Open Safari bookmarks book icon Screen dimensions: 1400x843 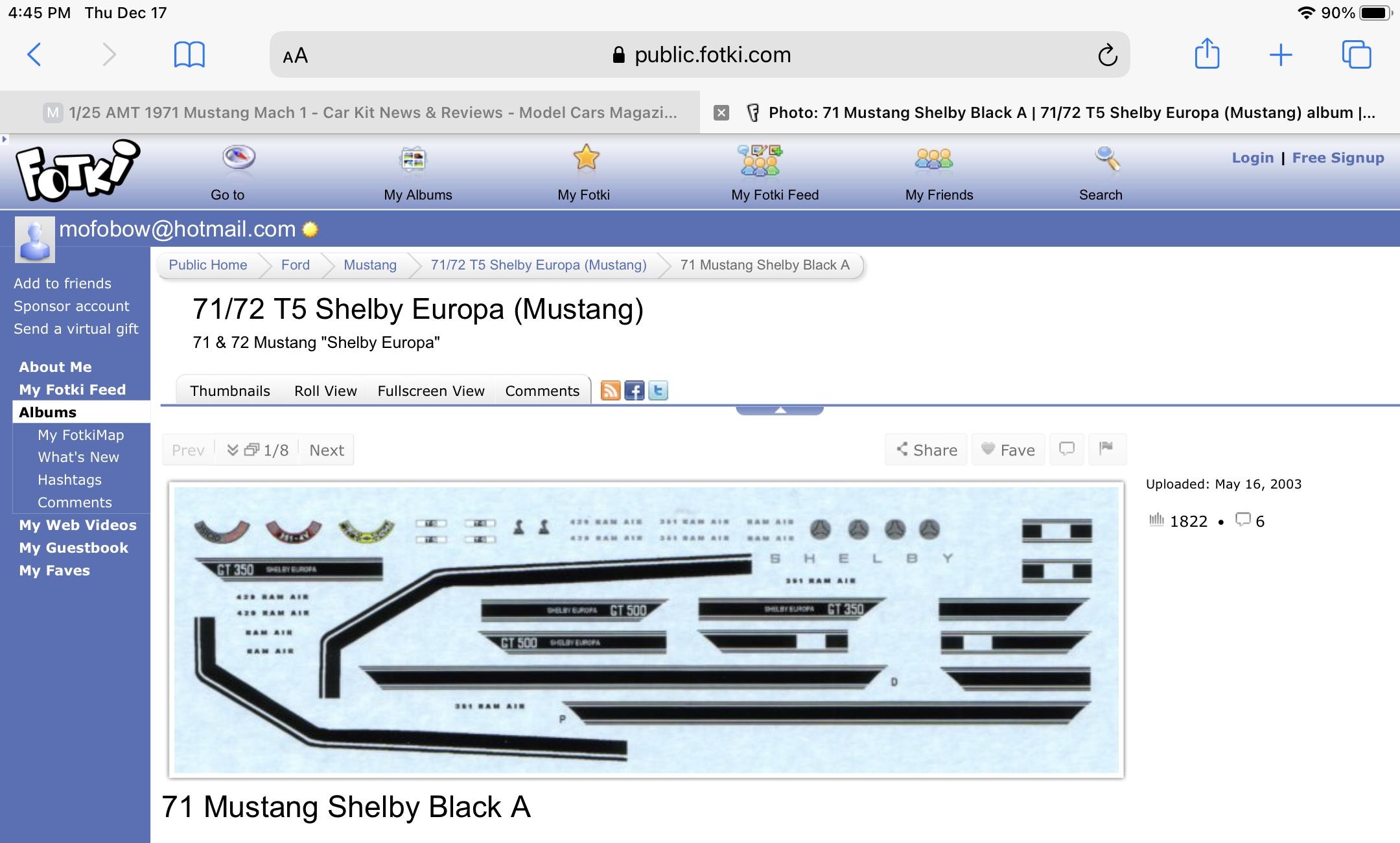point(189,54)
